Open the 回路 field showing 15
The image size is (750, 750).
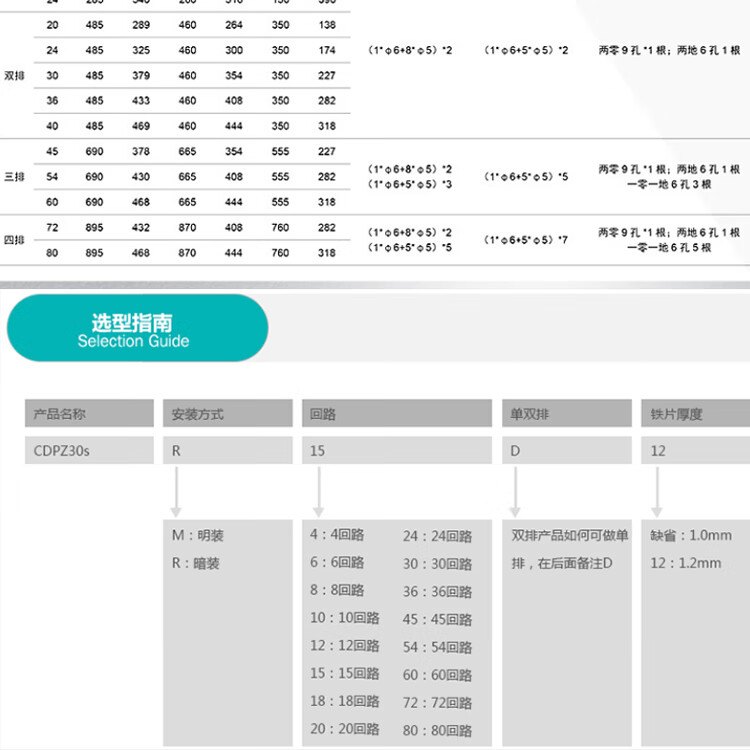(x=397, y=450)
